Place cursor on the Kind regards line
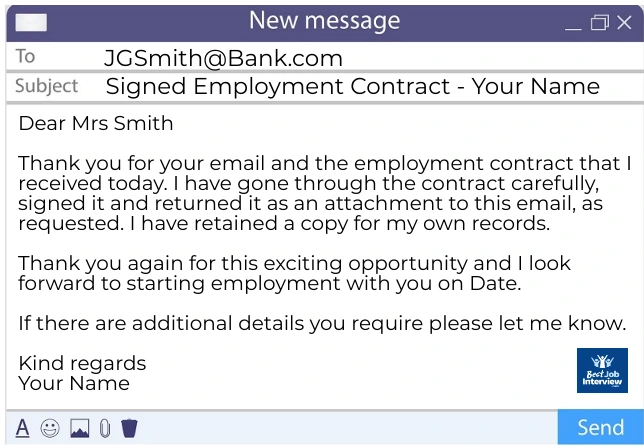The height and width of the screenshot is (448, 644). [x=82, y=363]
